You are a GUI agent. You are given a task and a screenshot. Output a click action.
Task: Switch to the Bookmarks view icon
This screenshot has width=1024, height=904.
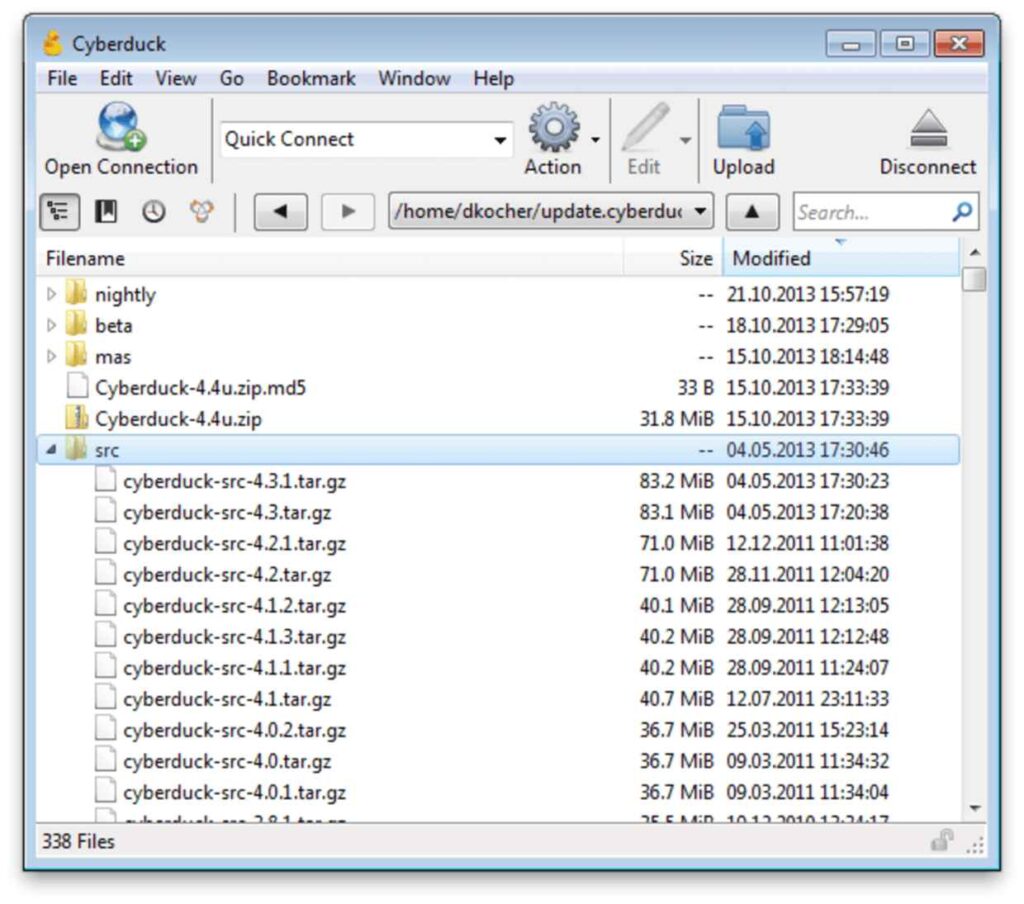point(106,212)
